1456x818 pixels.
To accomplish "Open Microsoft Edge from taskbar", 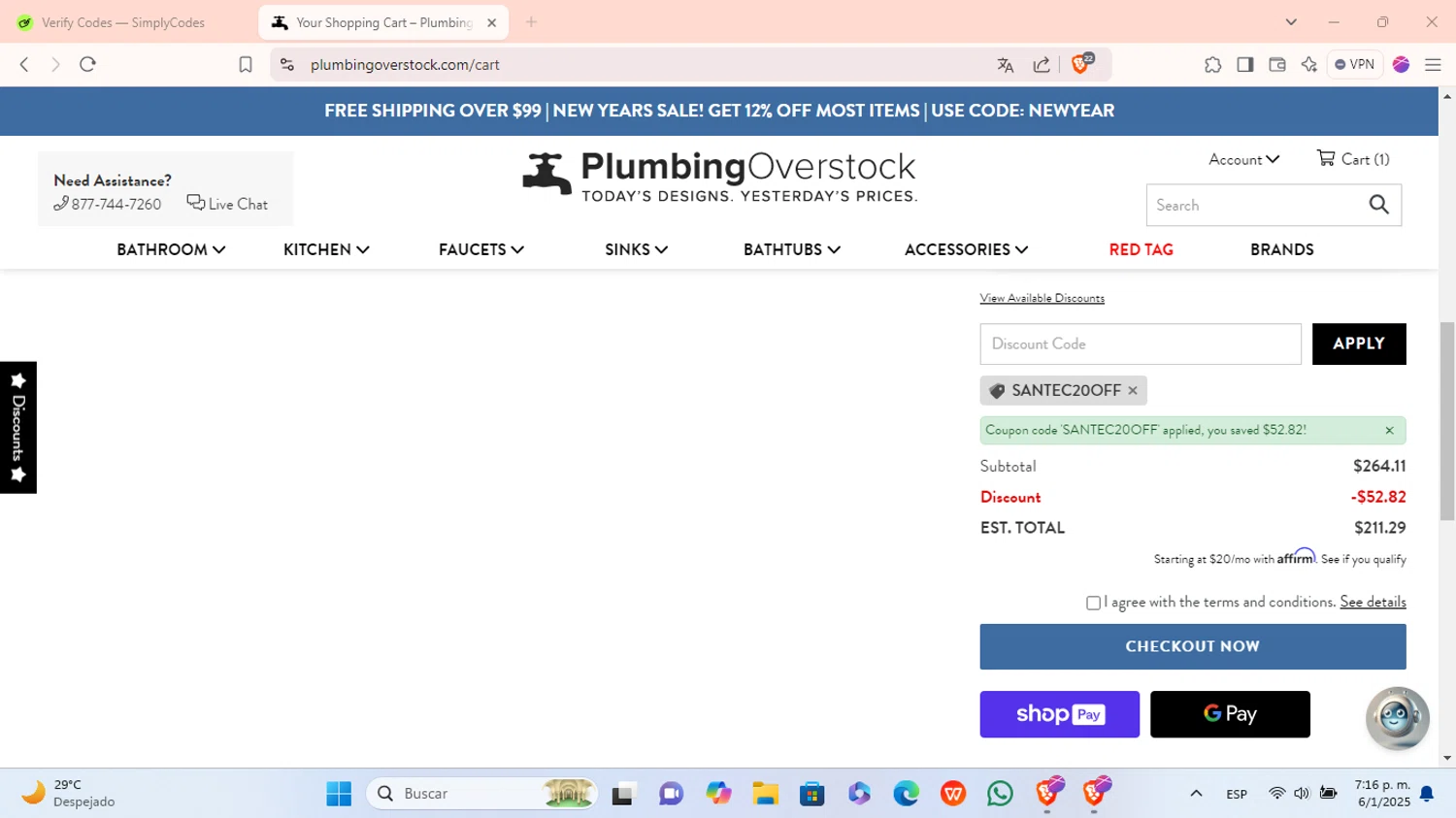I will coord(906,794).
